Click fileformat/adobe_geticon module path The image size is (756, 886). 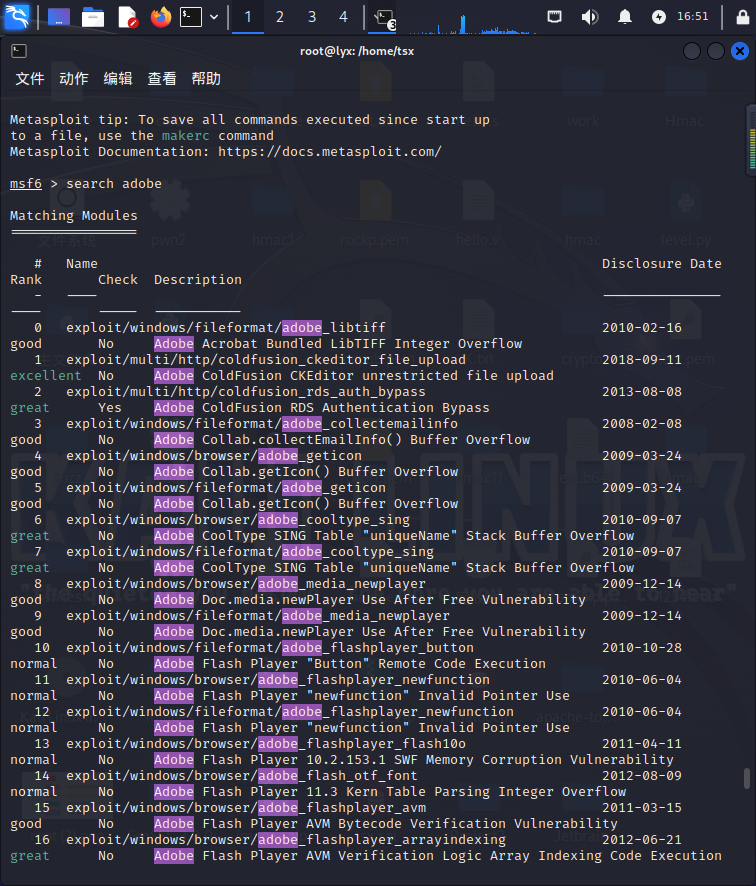(x=226, y=488)
